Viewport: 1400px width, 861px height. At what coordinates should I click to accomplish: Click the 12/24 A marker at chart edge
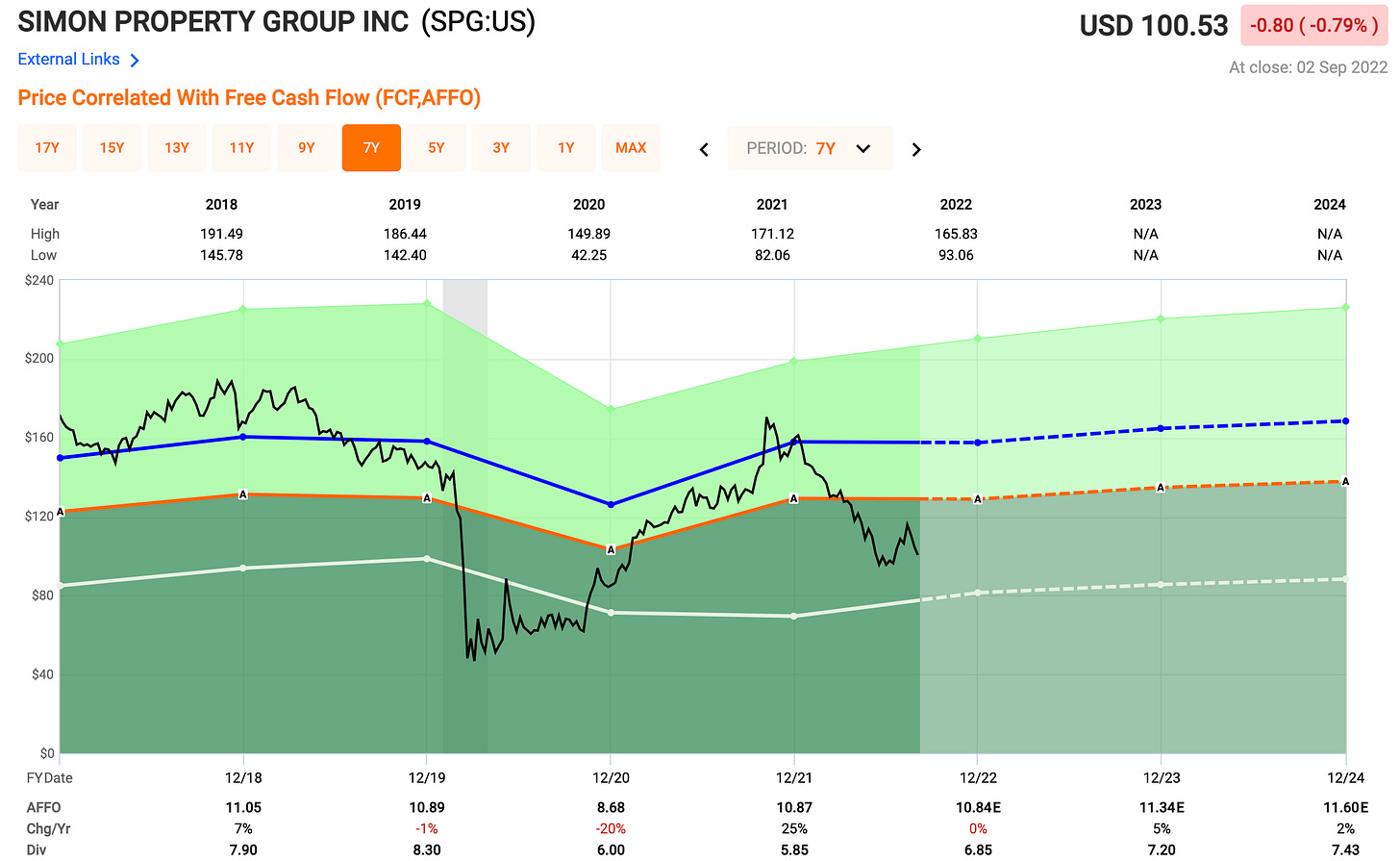point(1345,482)
